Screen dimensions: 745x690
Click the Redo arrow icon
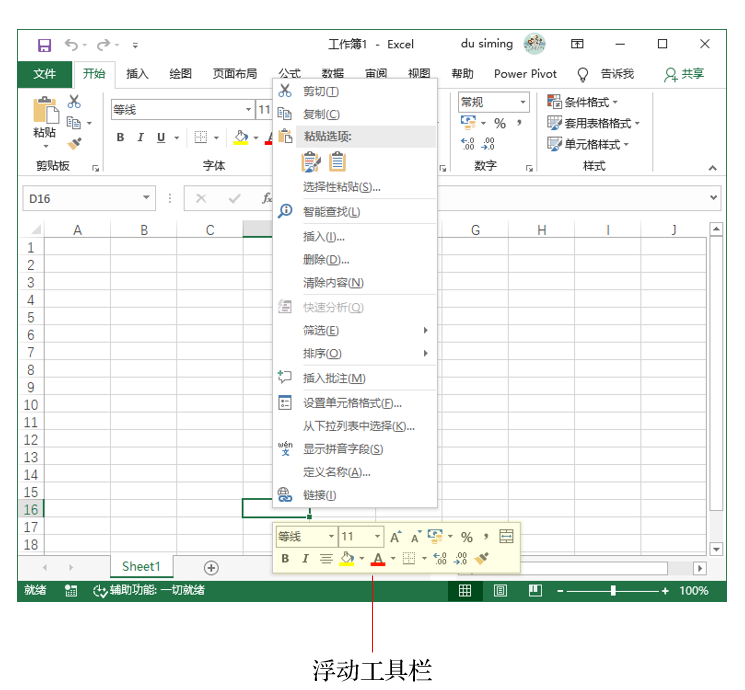tap(103, 45)
